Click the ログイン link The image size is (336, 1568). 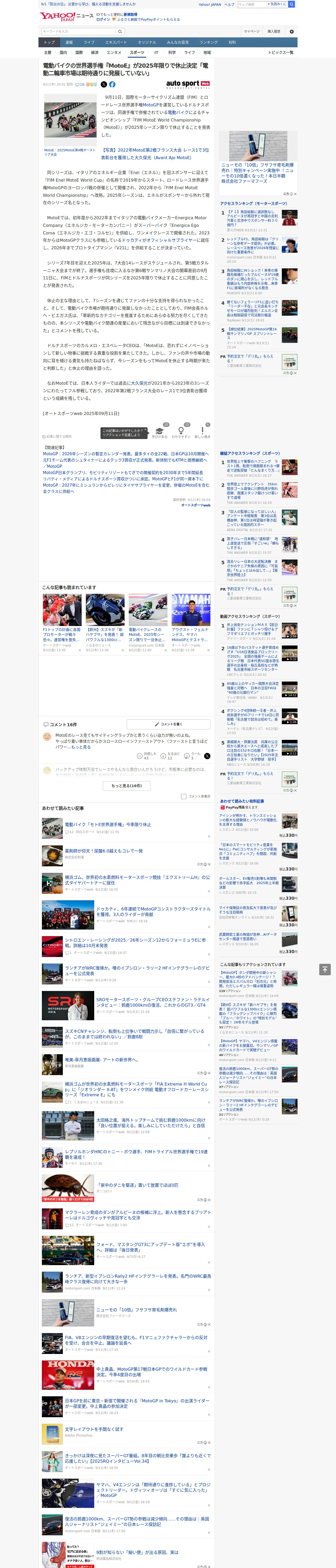coord(103,20)
